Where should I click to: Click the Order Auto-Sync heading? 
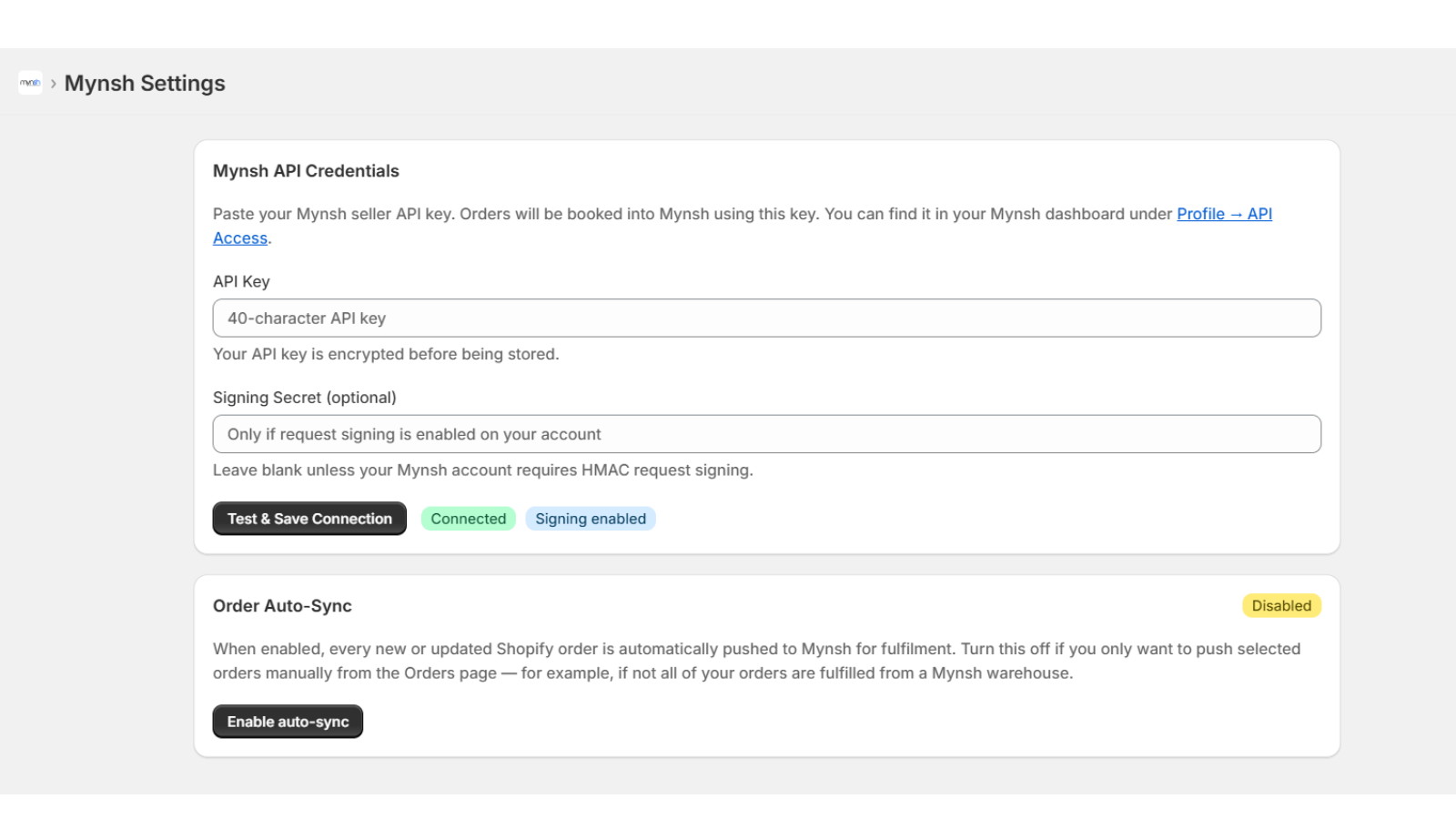coord(282,606)
